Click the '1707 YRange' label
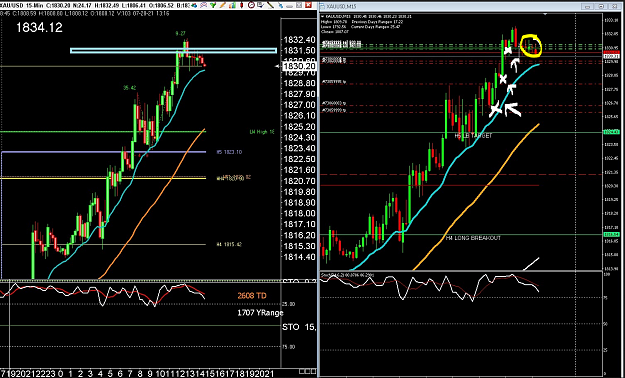 click(260, 313)
